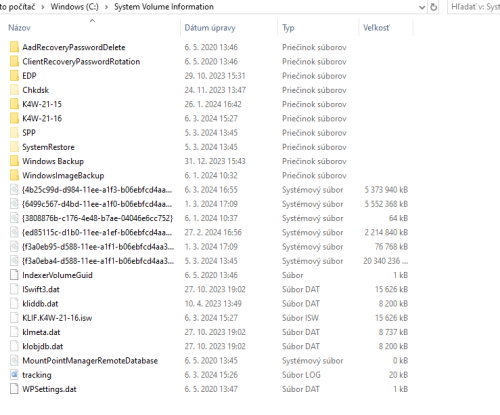Click the Windows Backup folder icon

(x=14, y=161)
